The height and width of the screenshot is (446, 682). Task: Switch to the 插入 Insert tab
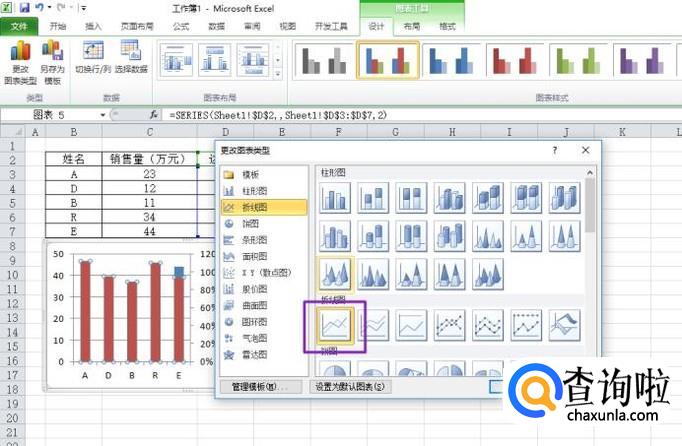(x=93, y=27)
